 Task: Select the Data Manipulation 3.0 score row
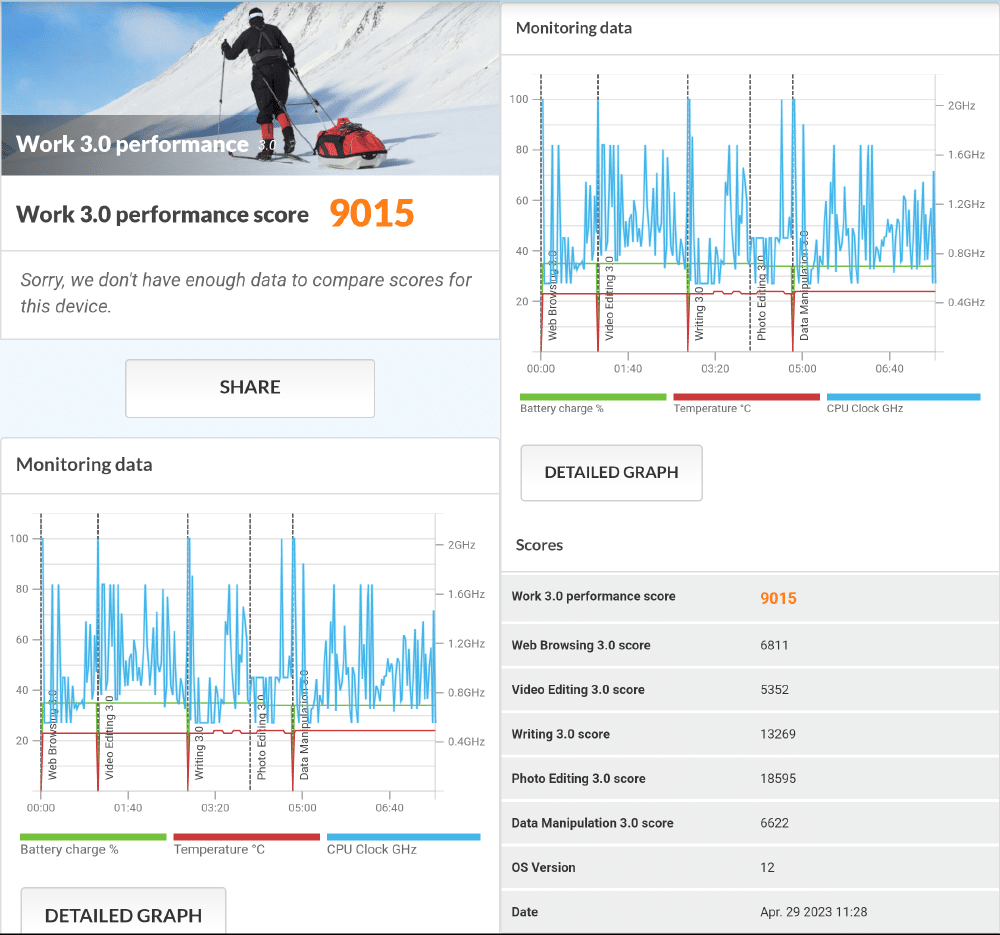pyautogui.click(x=750, y=823)
